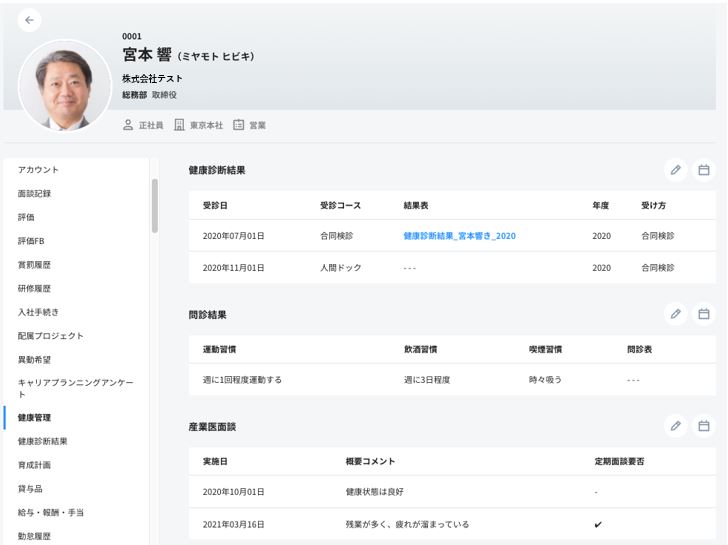Open the 健康診断結果_宮本響き_2020 file link

click(x=460, y=236)
